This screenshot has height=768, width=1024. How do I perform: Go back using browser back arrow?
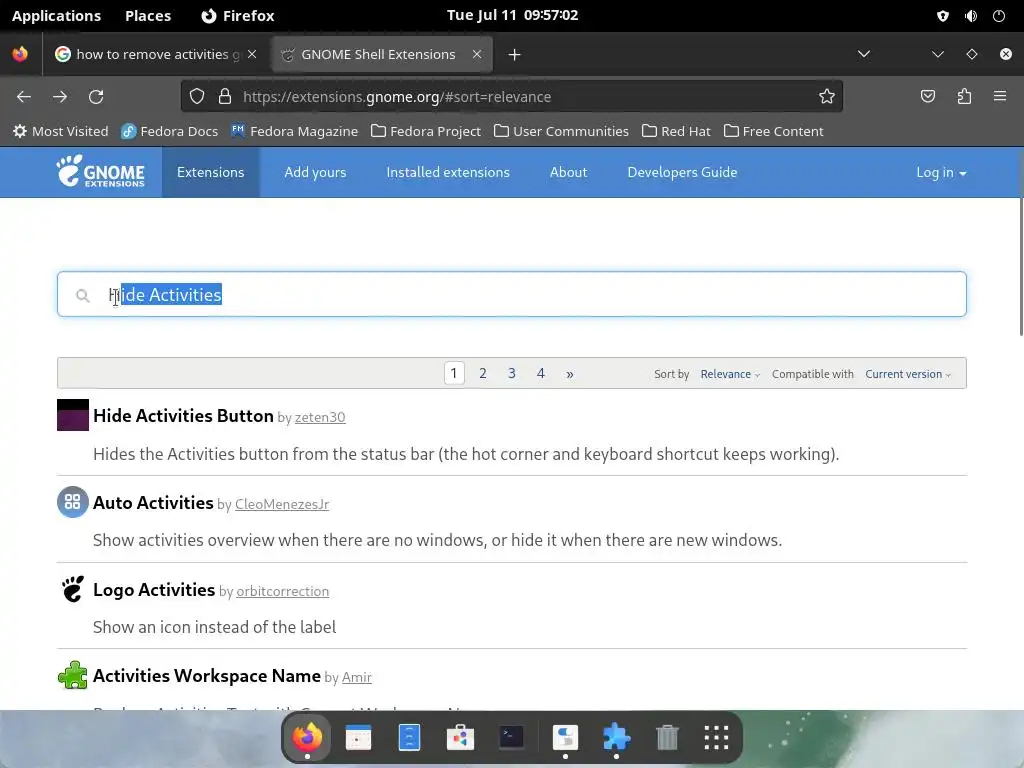pyautogui.click(x=24, y=97)
